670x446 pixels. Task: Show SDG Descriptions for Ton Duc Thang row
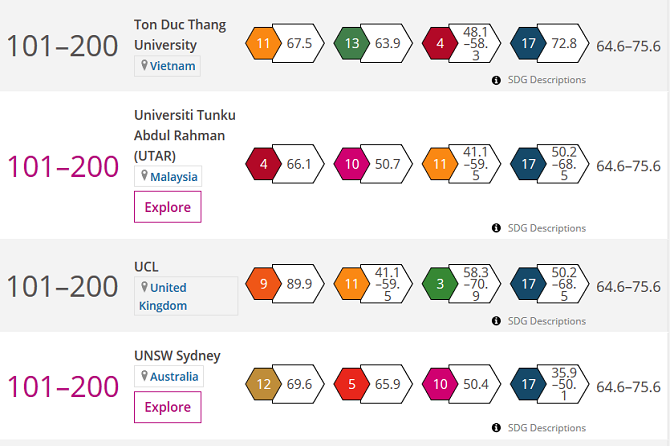547,80
